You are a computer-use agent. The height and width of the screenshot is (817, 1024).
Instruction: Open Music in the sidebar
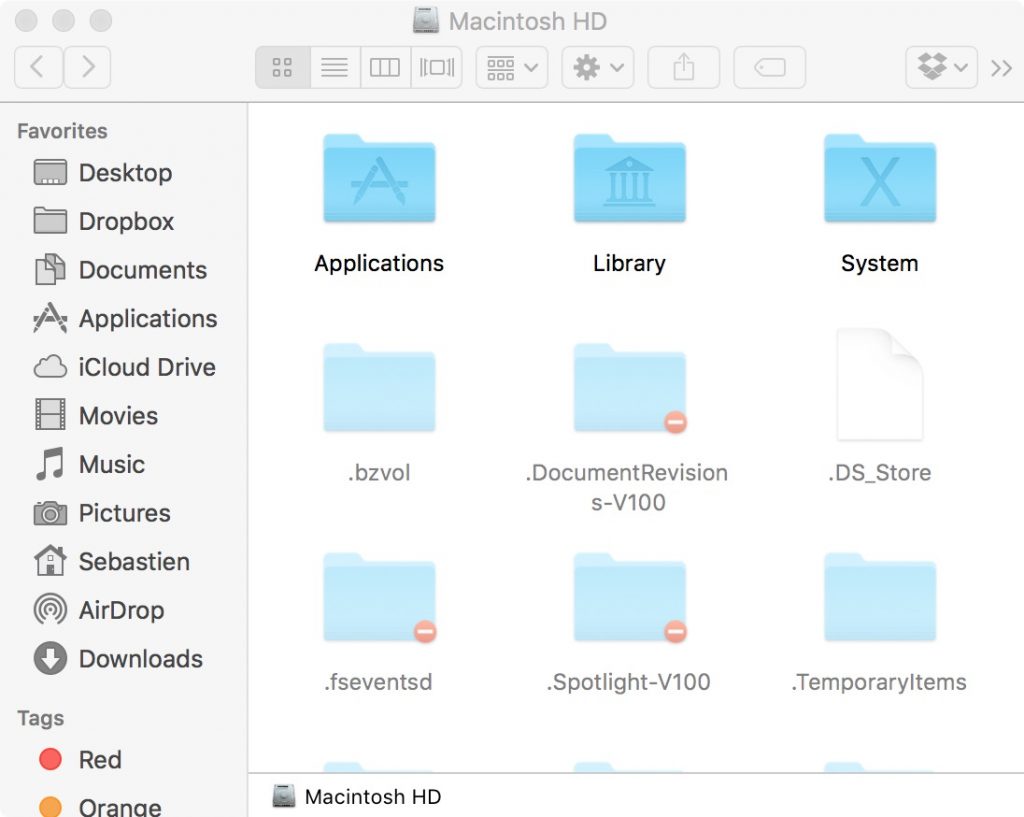pos(124,464)
